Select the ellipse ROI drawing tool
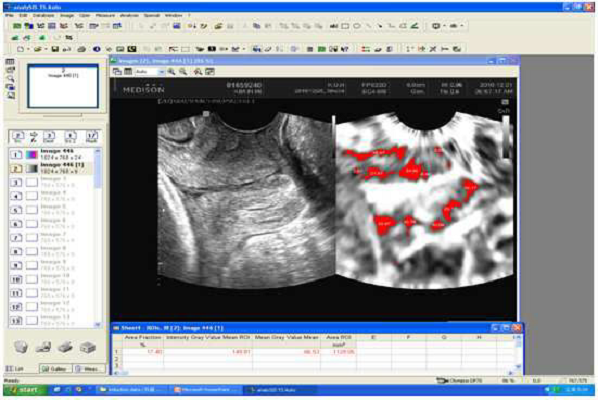Screen dimensions: 598x400 357,26
